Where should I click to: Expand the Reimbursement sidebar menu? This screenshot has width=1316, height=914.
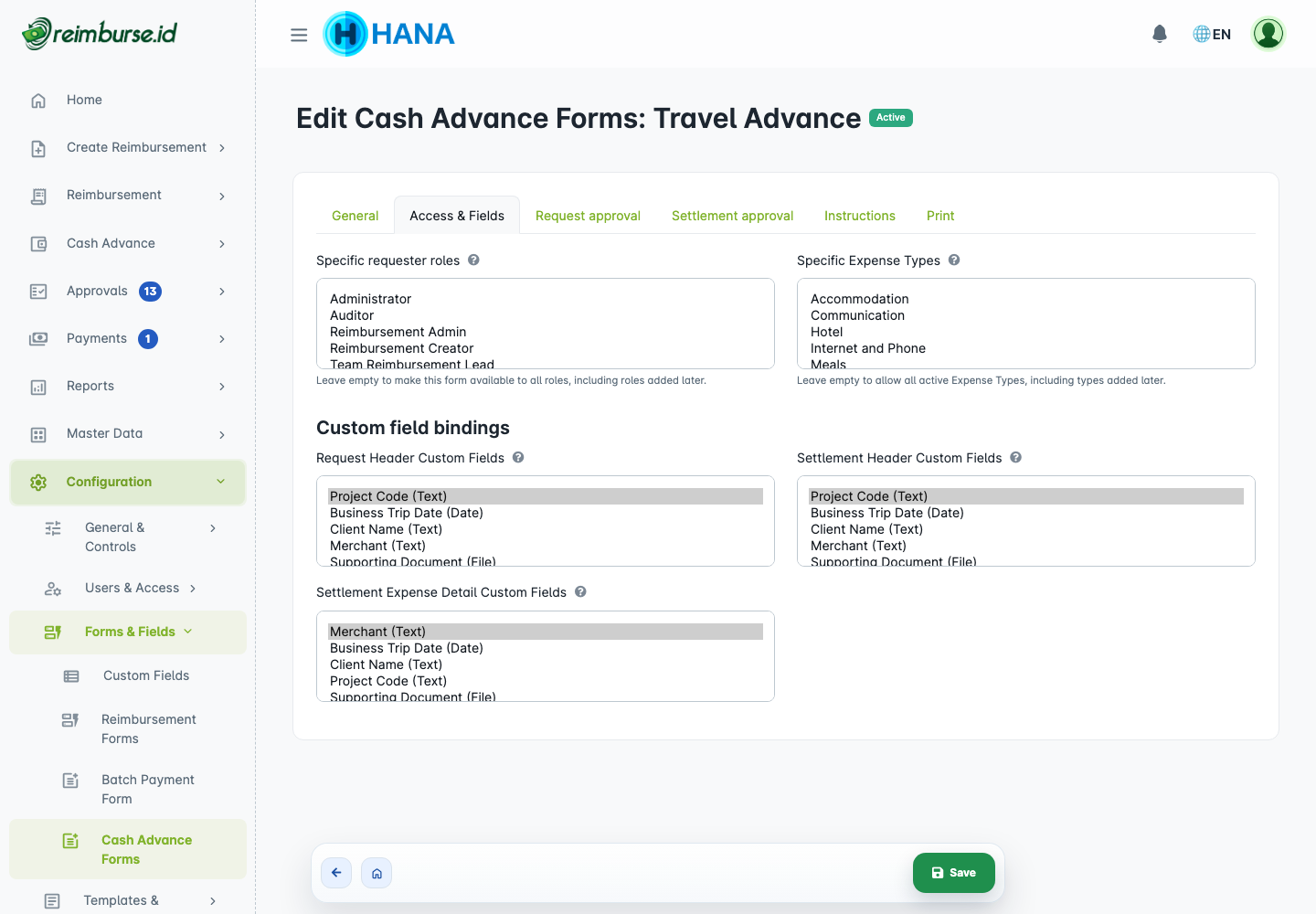222,196
